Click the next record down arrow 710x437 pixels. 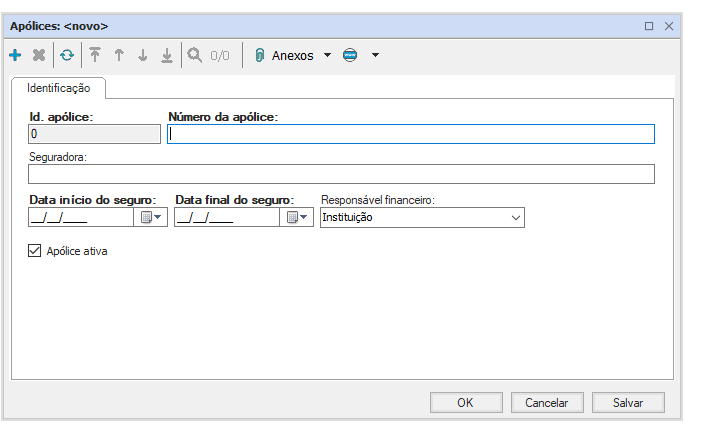click(x=143, y=56)
